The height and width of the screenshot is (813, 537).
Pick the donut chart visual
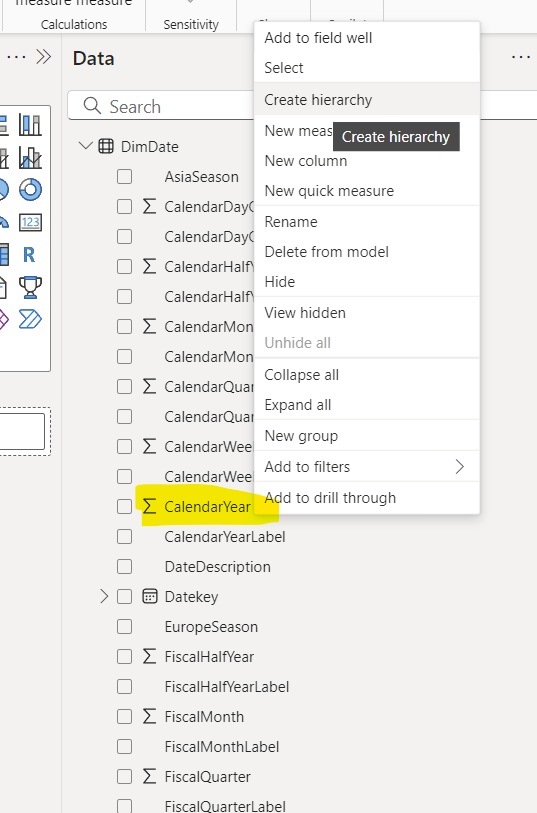(x=30, y=190)
